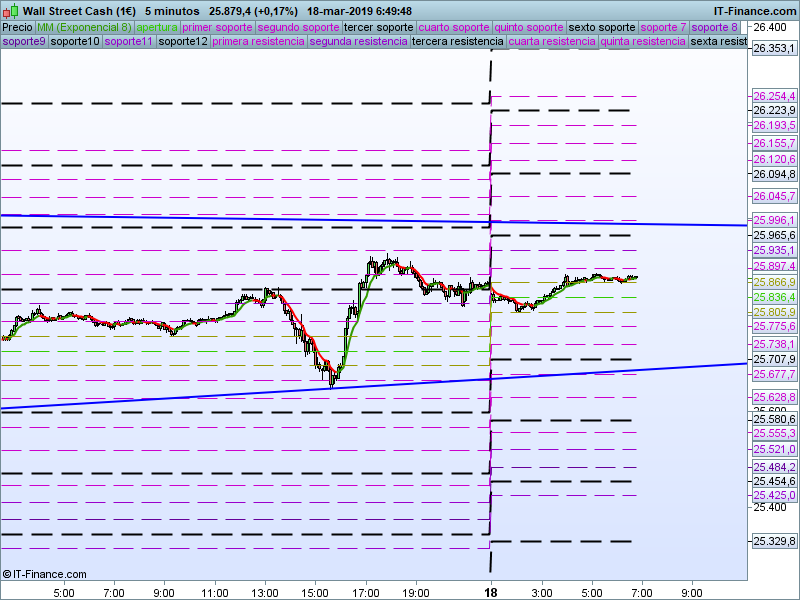Click the 5 minutos timeframe text
Viewport: 800px width, 600px height.
tap(172, 11)
